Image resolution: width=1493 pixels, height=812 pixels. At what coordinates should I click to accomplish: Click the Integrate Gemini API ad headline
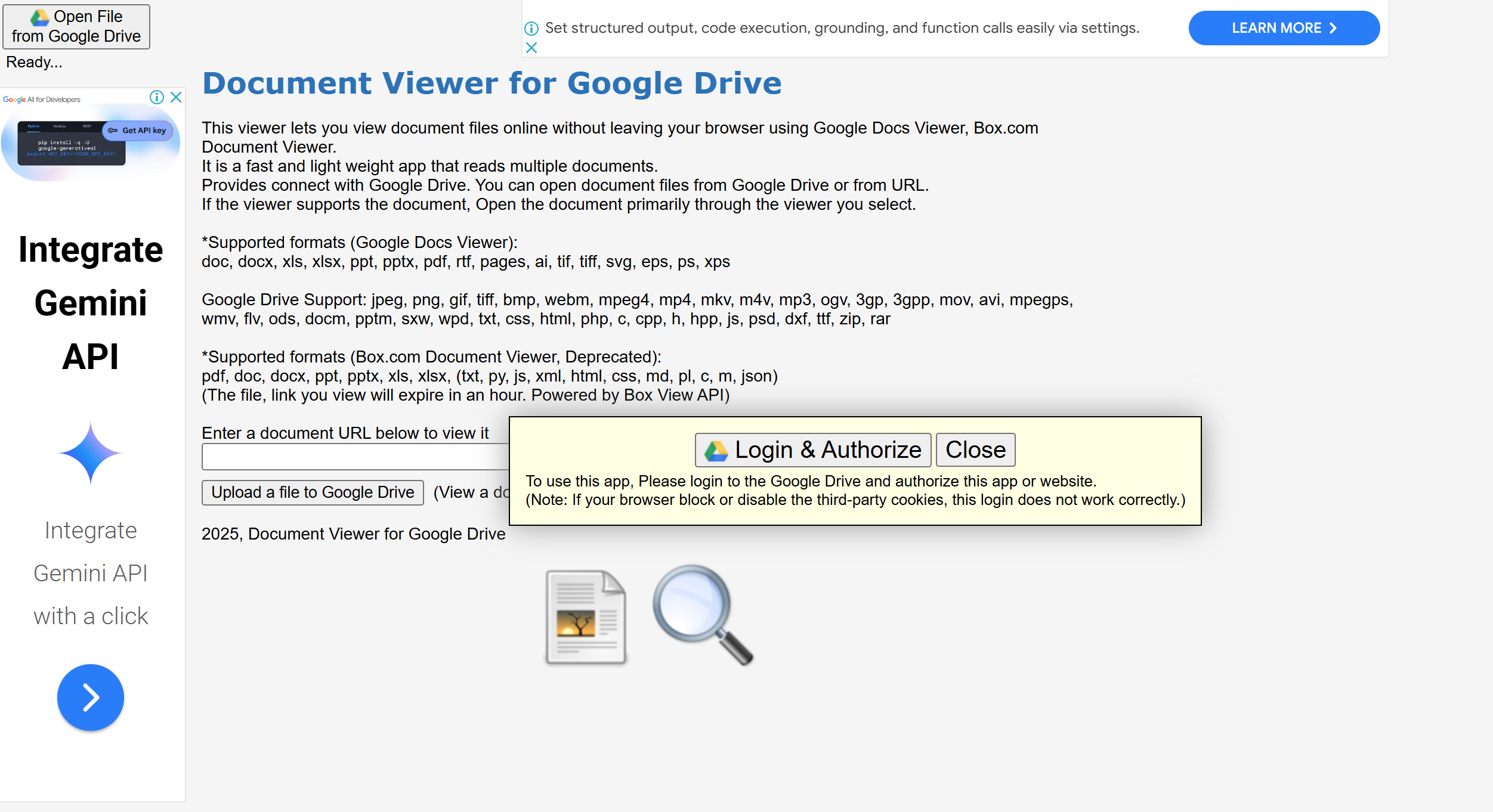[x=91, y=303]
